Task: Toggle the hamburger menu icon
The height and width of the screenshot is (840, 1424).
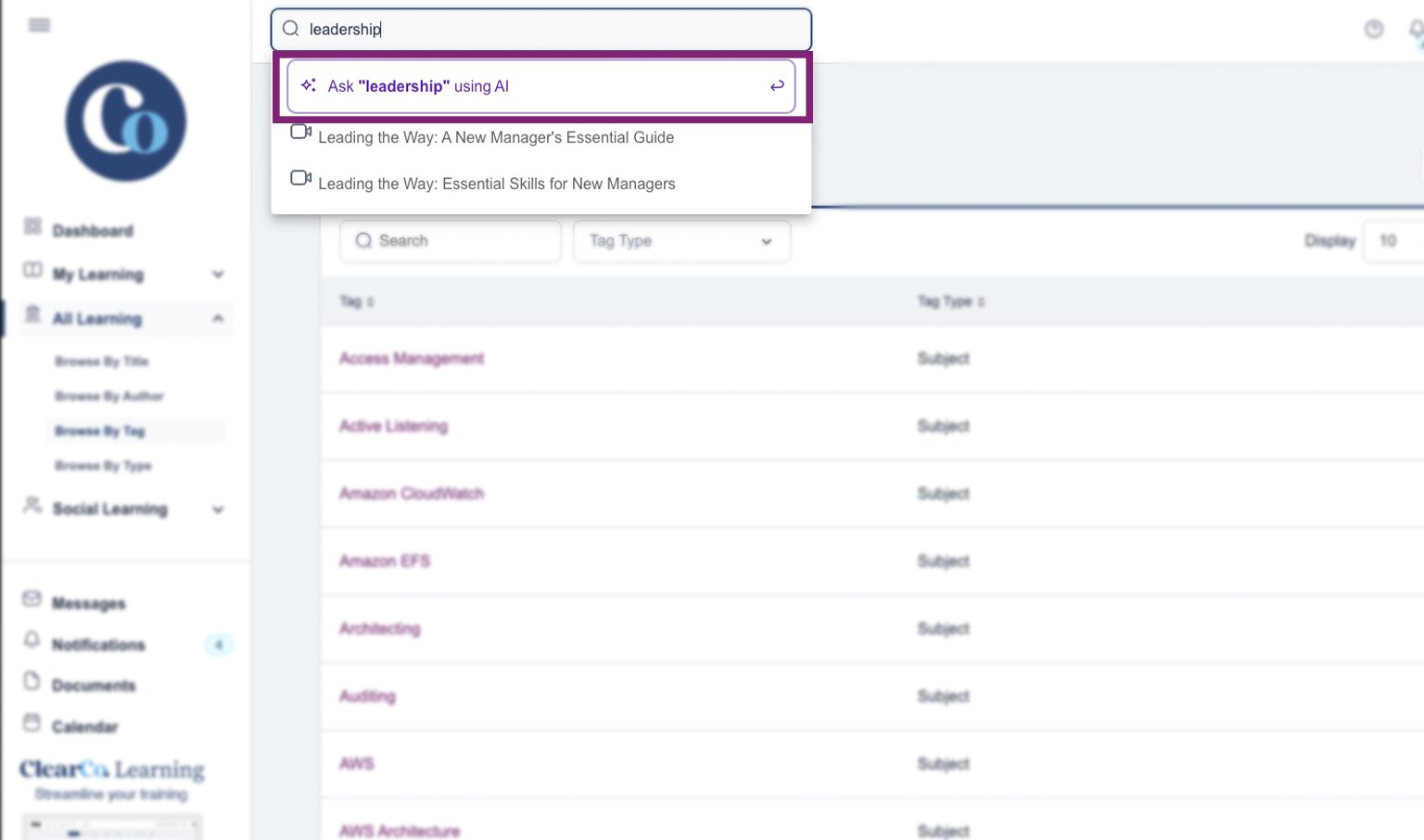Action: pos(39,25)
